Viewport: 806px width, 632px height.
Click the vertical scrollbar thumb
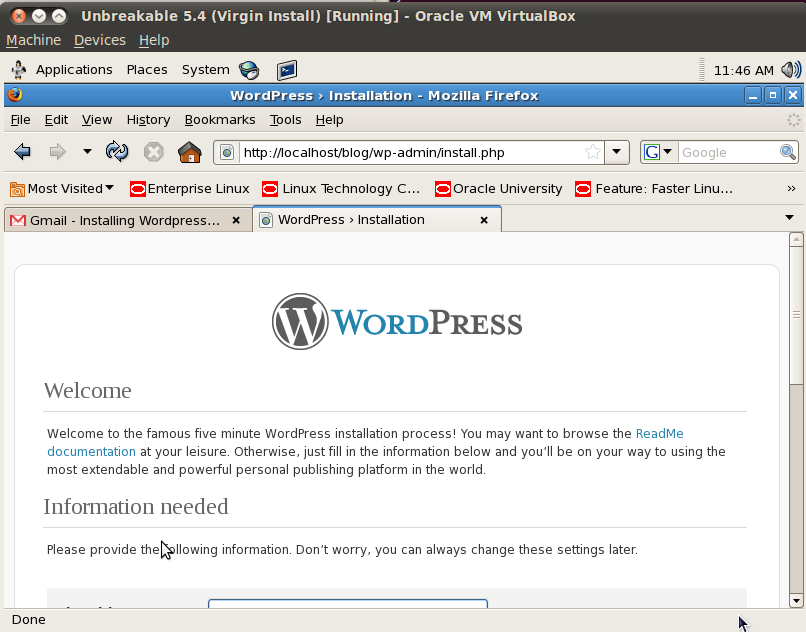[x=796, y=315]
